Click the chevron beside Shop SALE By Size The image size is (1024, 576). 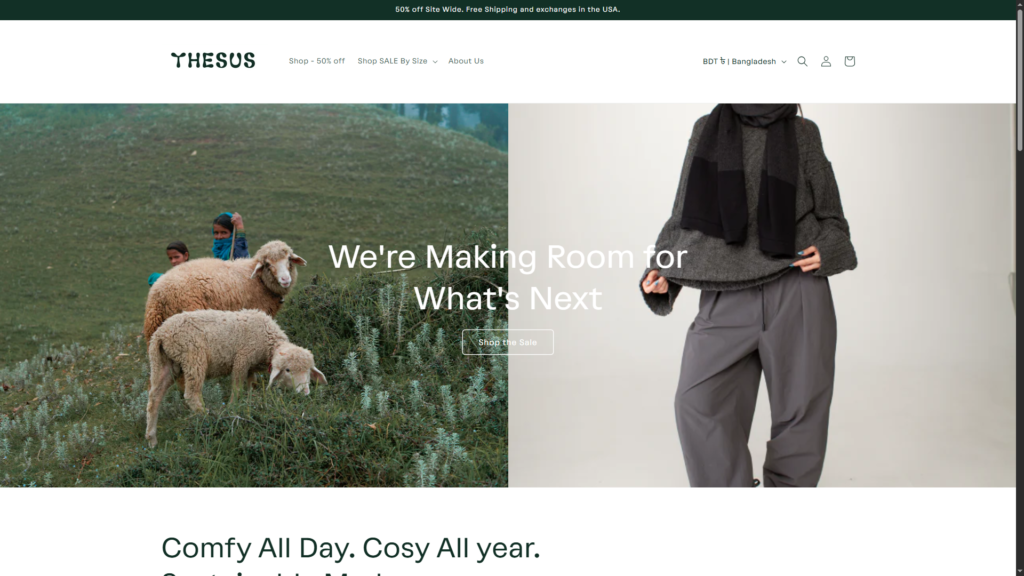(x=434, y=61)
